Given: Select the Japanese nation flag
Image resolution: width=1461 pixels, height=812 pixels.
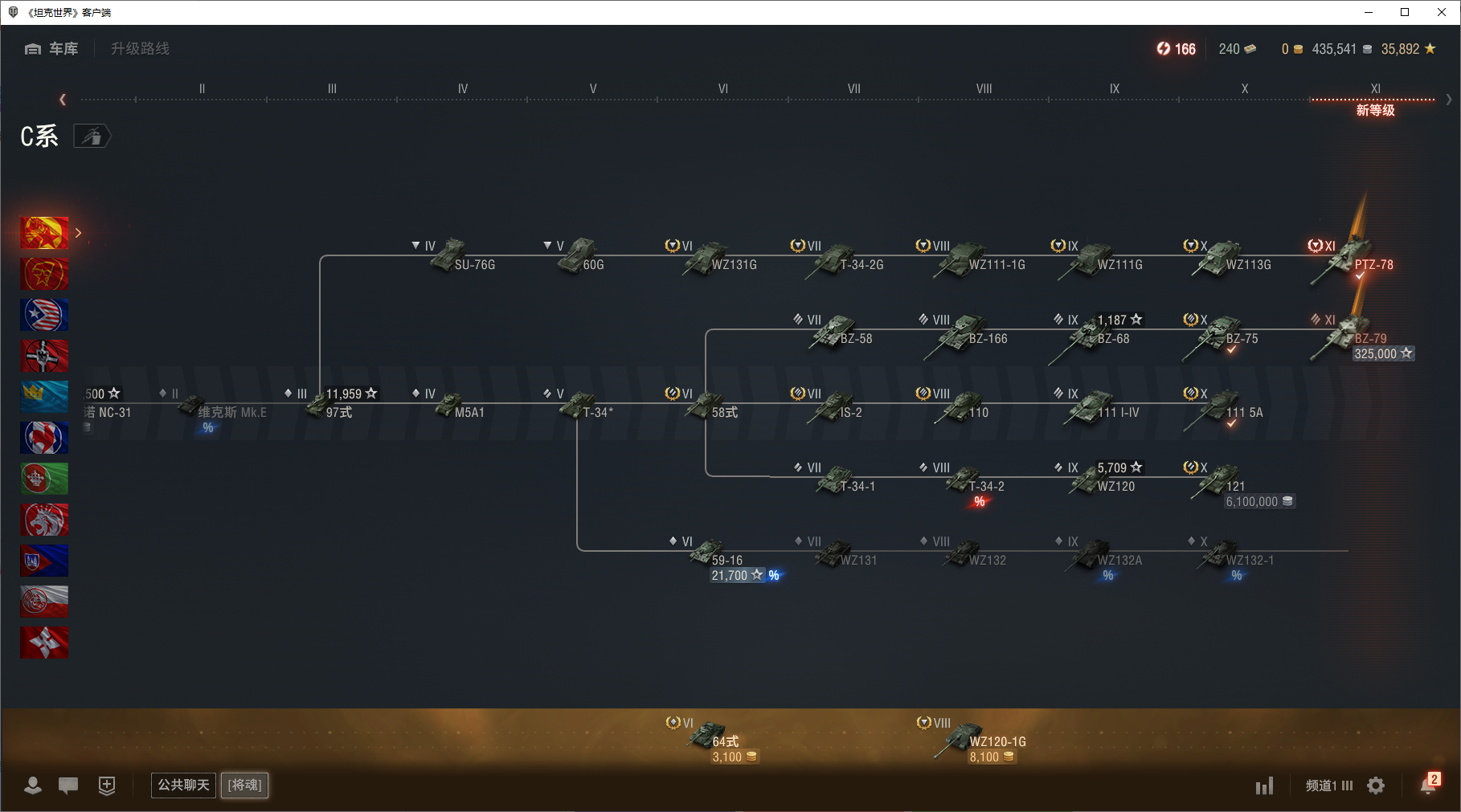Looking at the screenshot, I should (x=44, y=643).
